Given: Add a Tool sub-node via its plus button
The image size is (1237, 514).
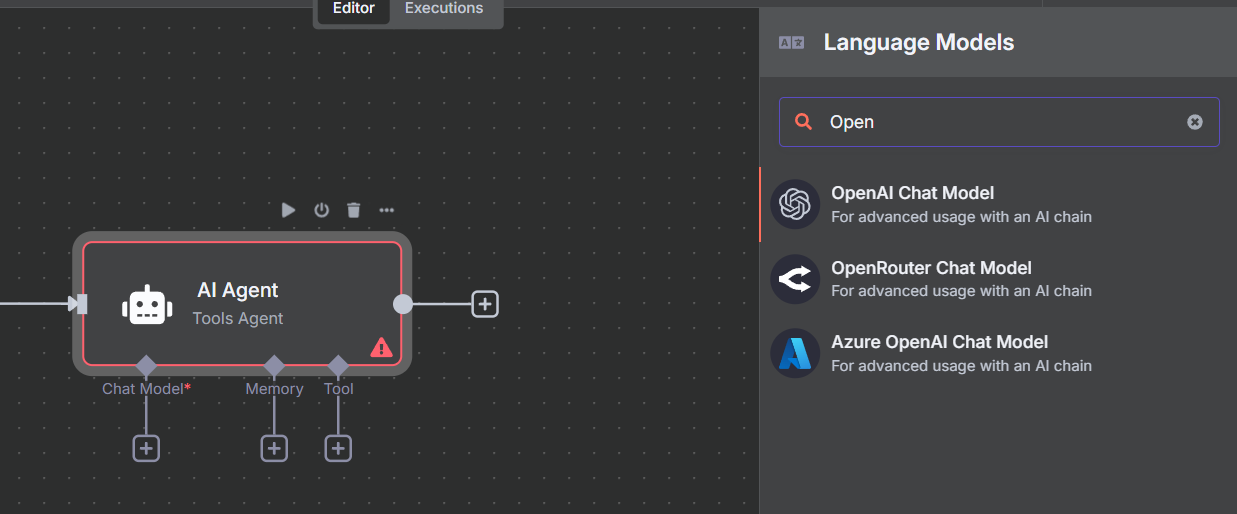Looking at the screenshot, I should [x=338, y=448].
